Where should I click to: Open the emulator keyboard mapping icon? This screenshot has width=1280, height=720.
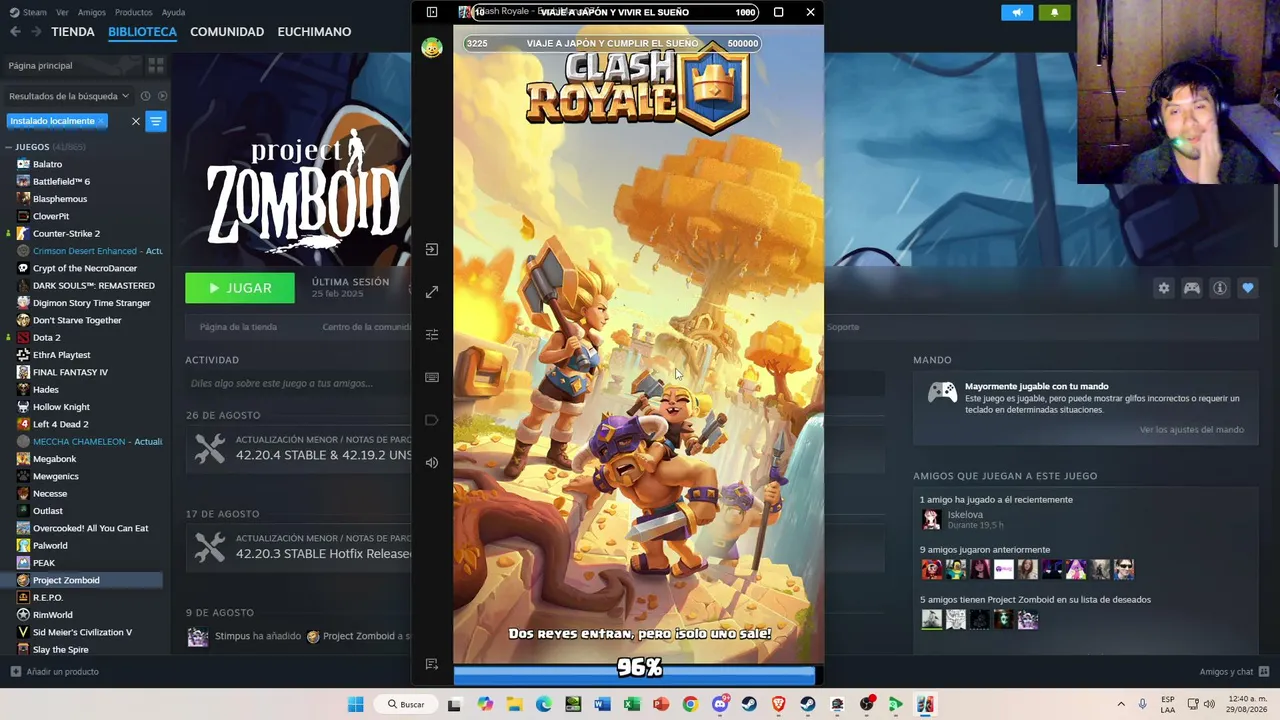pos(432,377)
